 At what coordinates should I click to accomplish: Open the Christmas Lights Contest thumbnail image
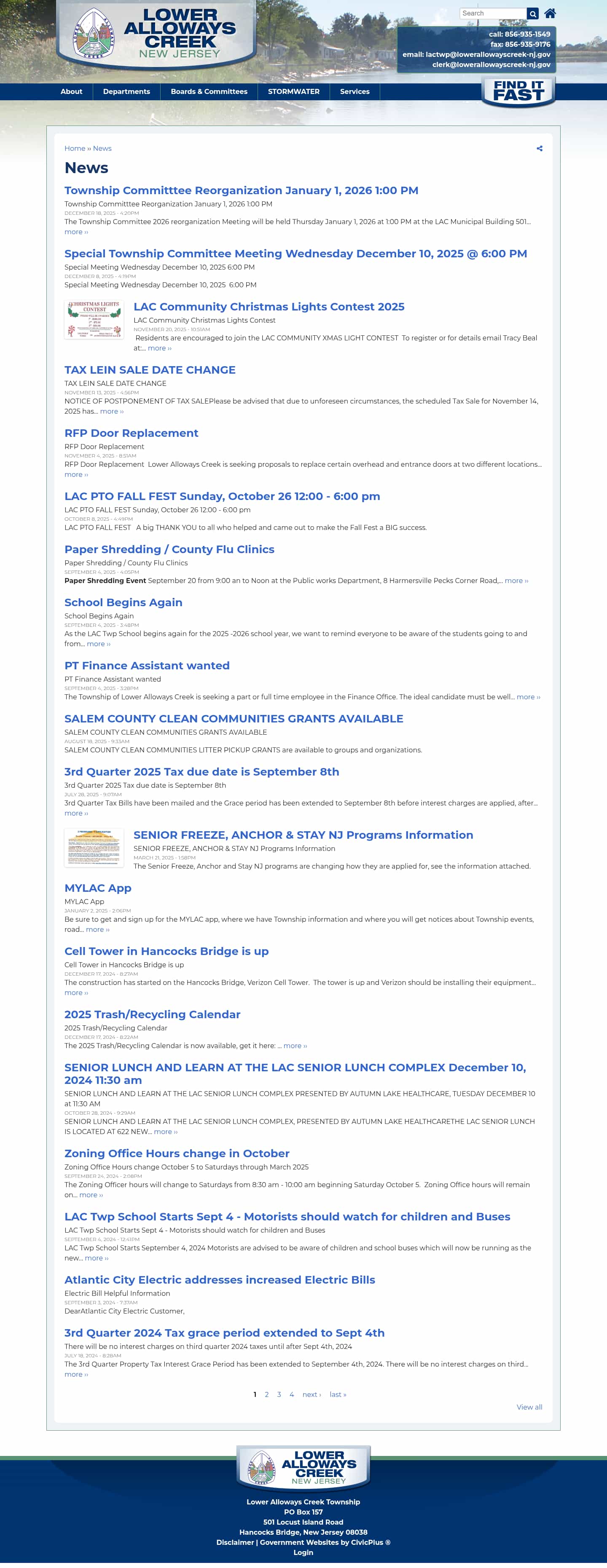(94, 320)
